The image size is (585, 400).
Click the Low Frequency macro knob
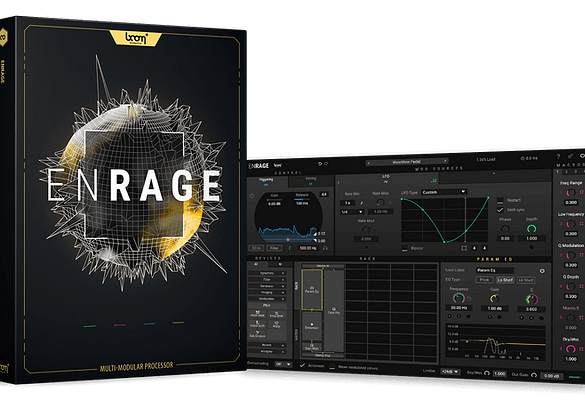[571, 224]
